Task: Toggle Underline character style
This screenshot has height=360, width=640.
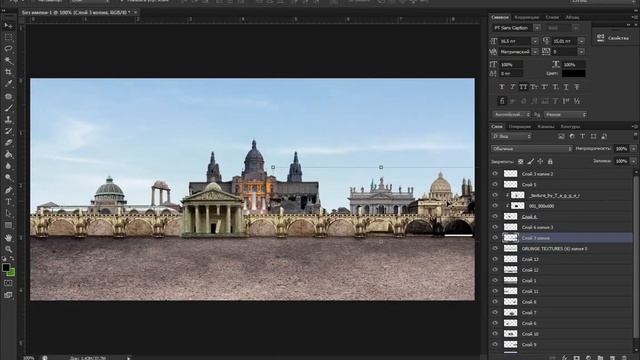Action: (x=566, y=87)
